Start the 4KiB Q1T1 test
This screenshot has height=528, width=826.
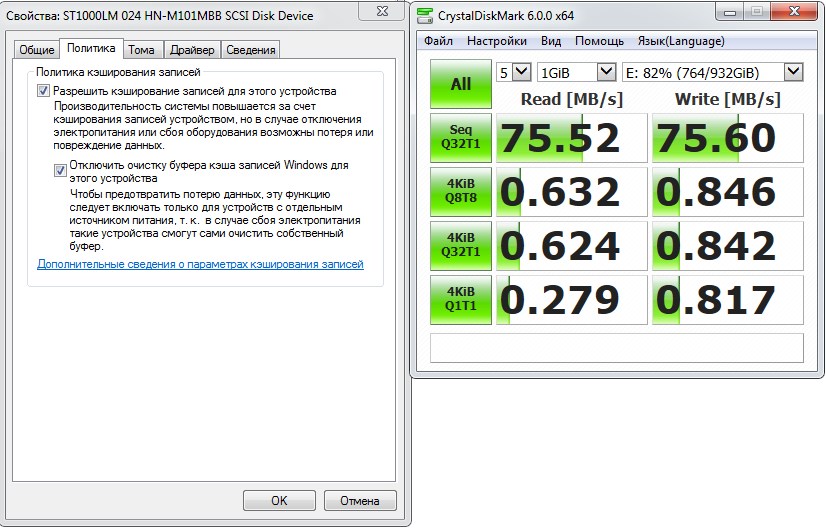click(x=460, y=299)
